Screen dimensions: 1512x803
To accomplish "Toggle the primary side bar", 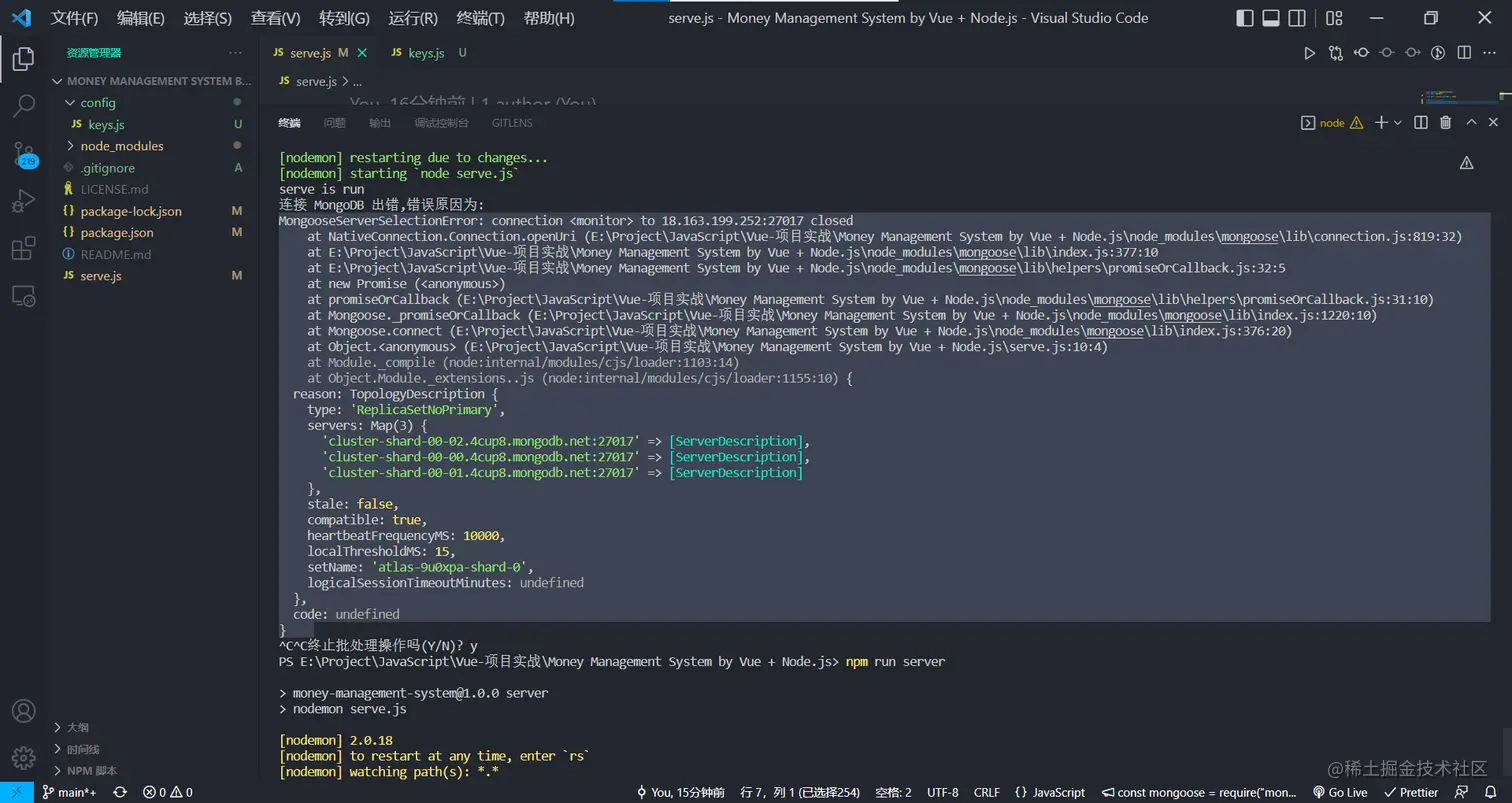I will [x=1245, y=18].
